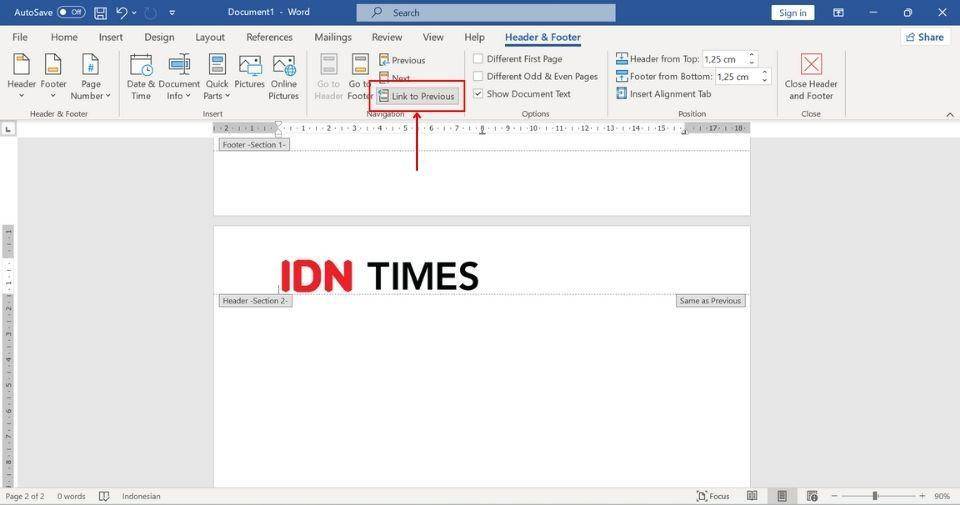Insert Online Pictures

[283, 77]
